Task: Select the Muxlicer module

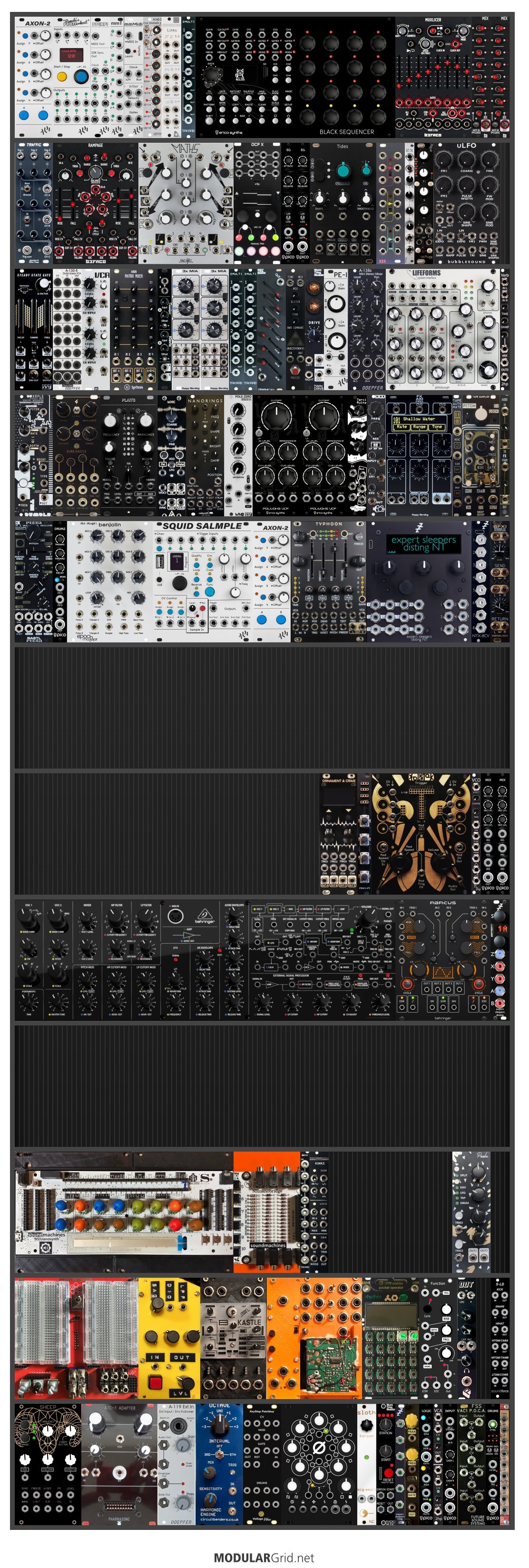Action: 433,77
